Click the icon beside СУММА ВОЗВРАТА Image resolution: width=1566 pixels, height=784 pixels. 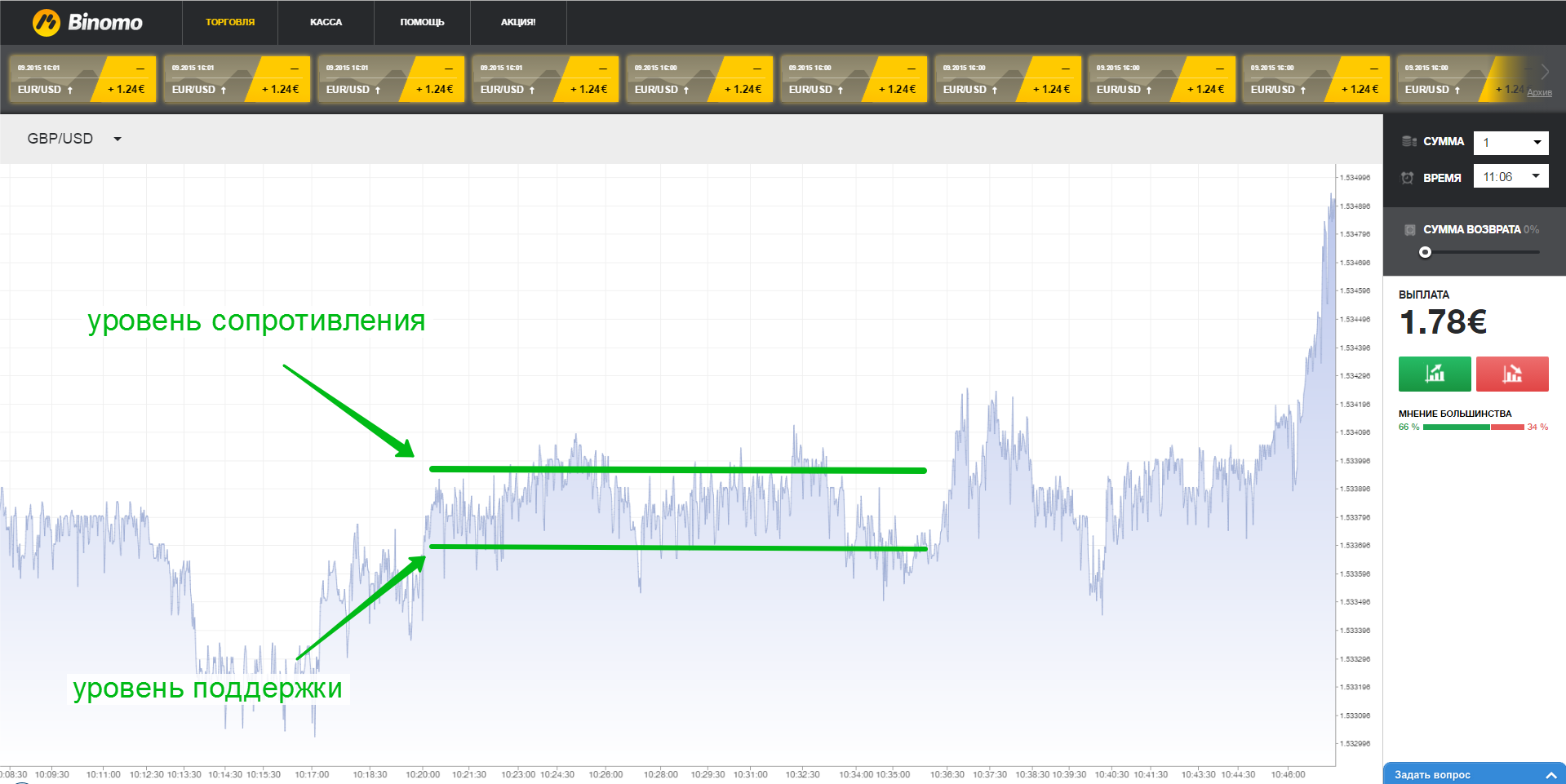click(1409, 229)
